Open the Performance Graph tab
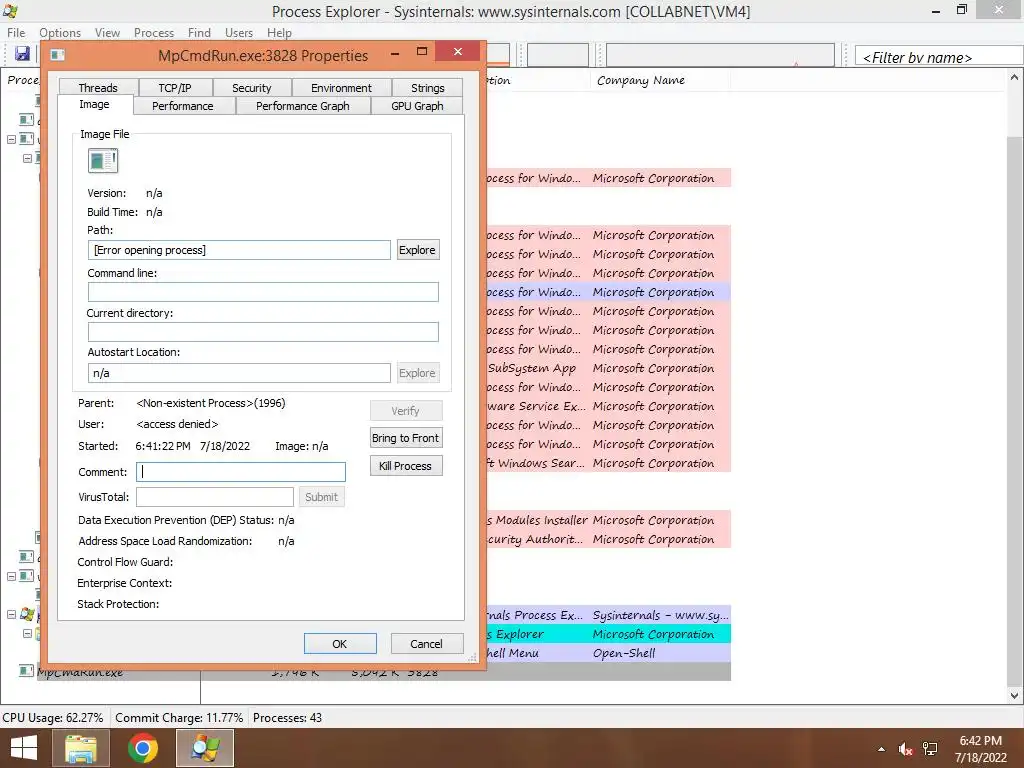Image resolution: width=1024 pixels, height=768 pixels. coord(302,106)
